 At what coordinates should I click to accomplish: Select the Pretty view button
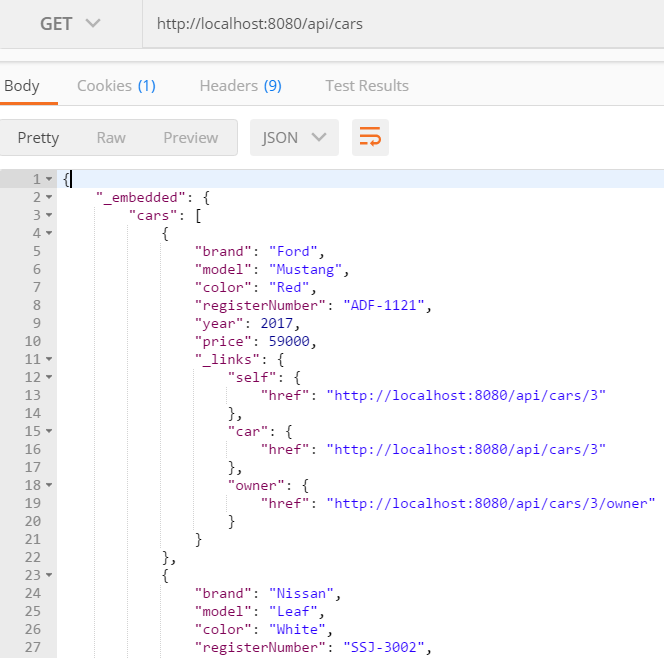click(38, 138)
